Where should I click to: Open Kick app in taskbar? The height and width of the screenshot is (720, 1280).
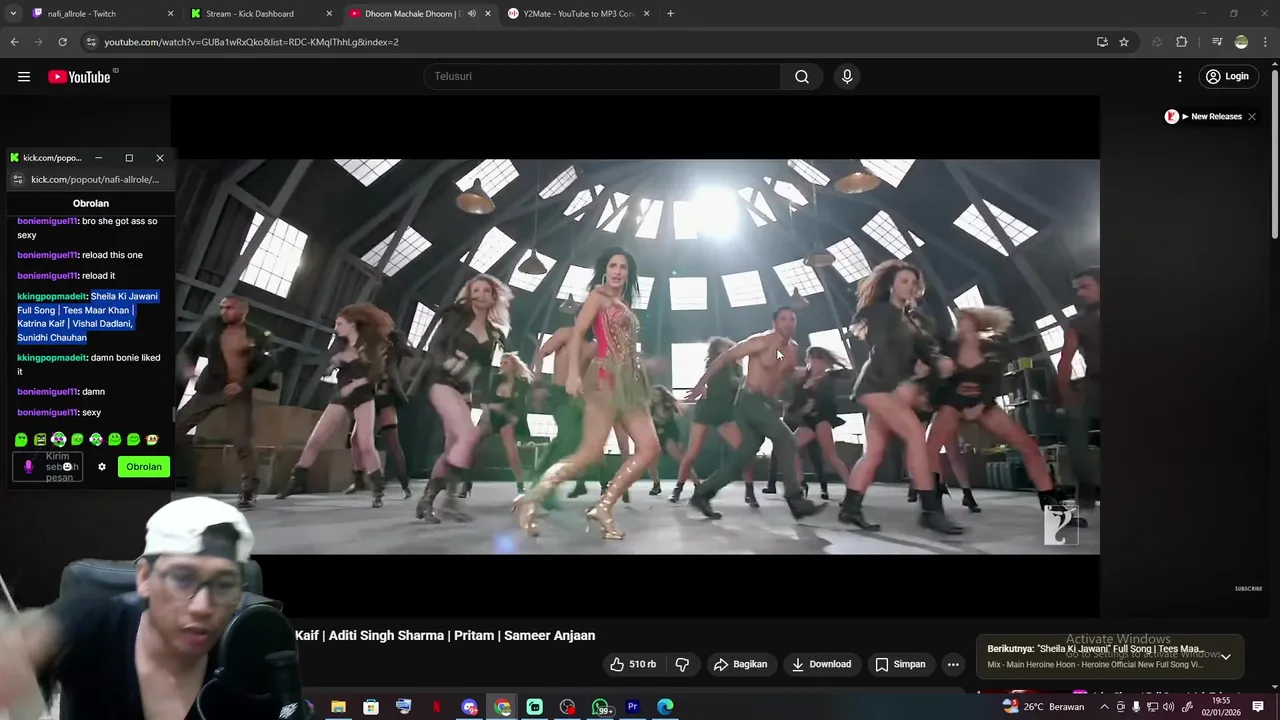click(535, 707)
